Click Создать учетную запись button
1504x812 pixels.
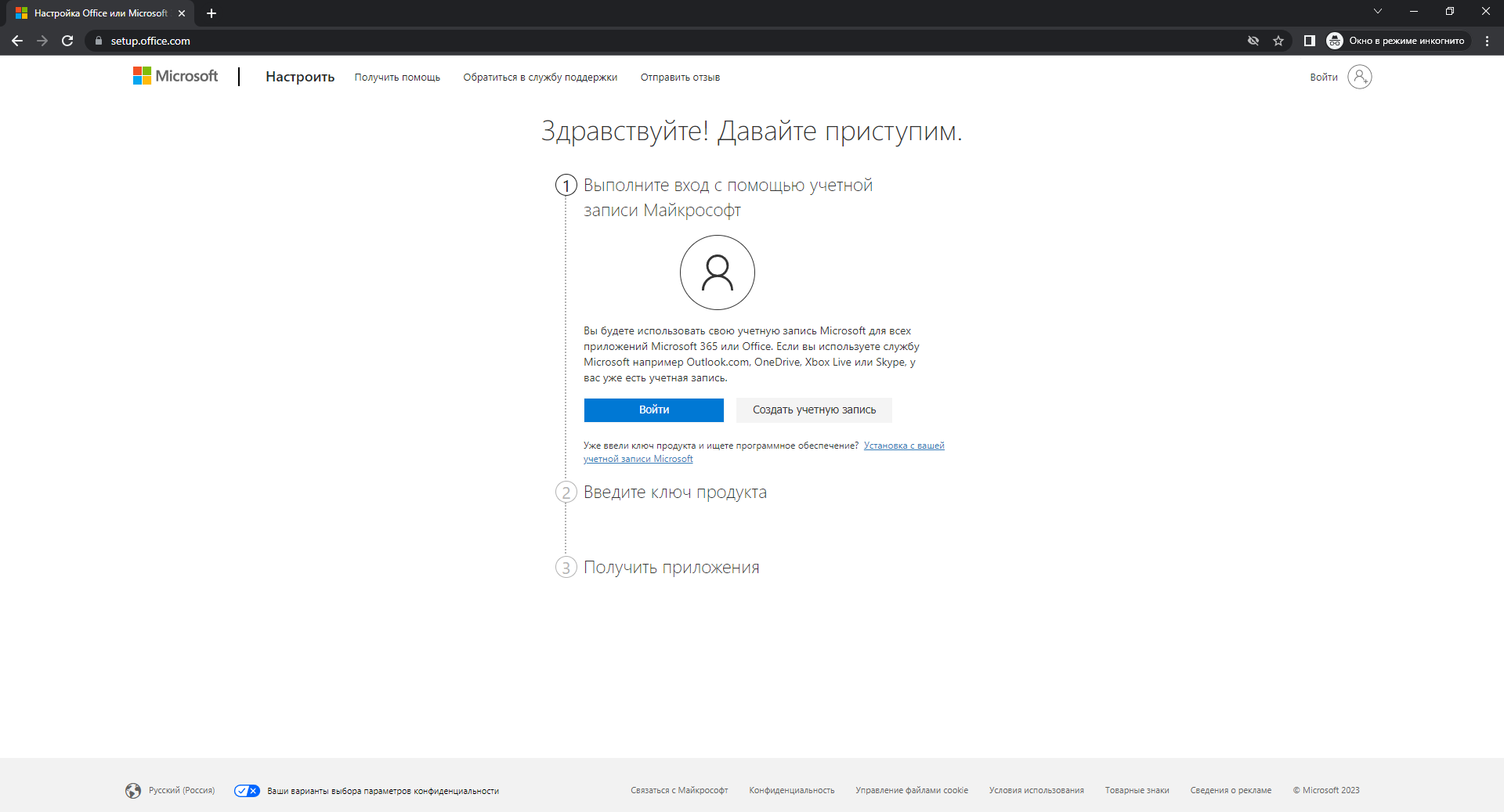tap(814, 410)
